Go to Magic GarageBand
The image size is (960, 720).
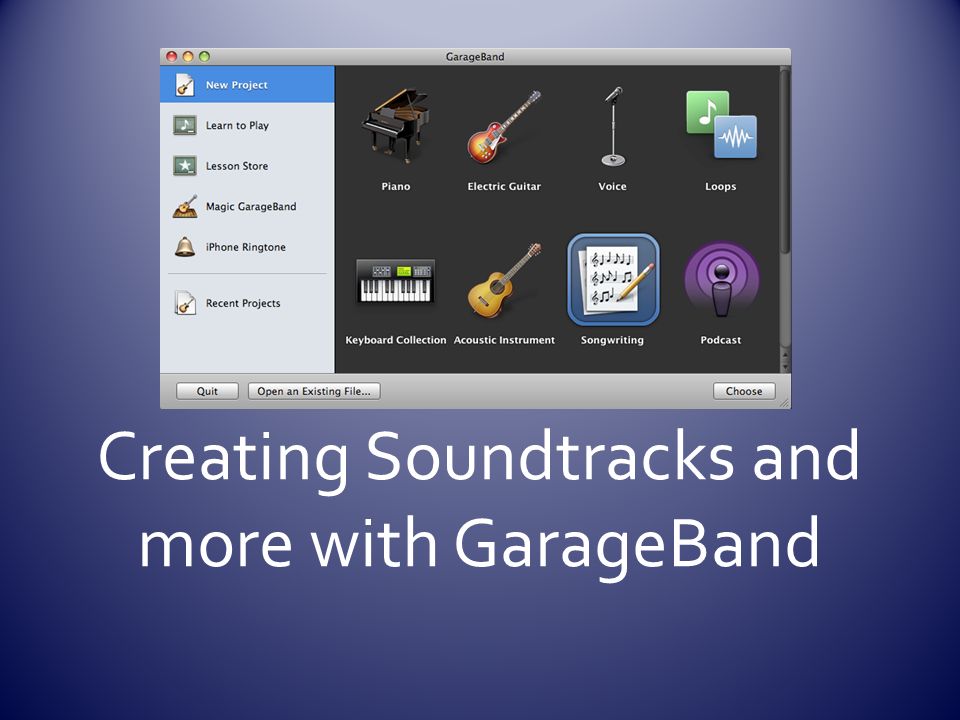click(247, 206)
